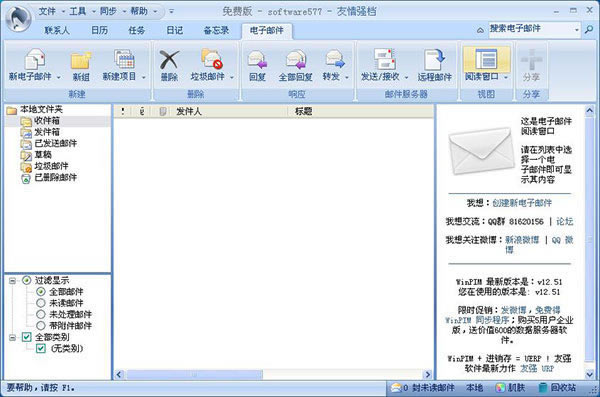Open the 文件 menu
This screenshot has height=397, width=600.
point(47,11)
